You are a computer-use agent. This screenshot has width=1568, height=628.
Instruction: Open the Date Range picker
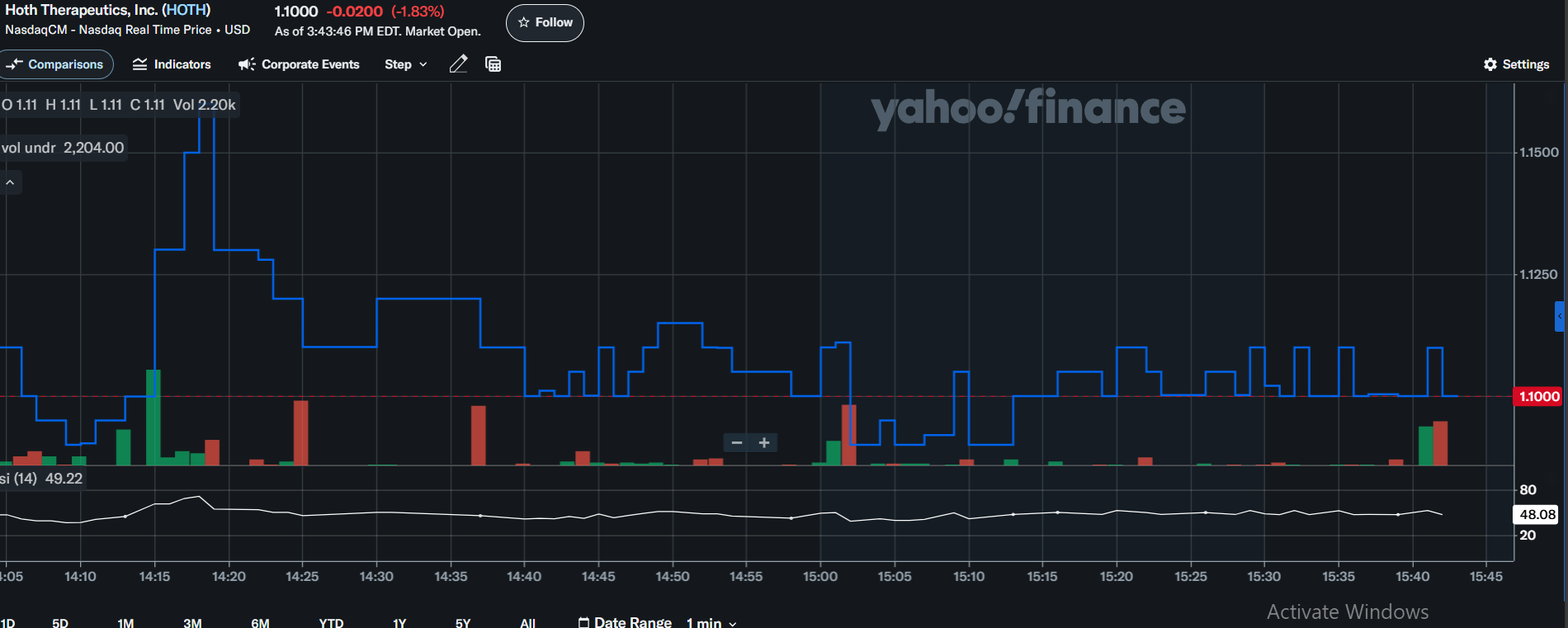click(x=625, y=622)
